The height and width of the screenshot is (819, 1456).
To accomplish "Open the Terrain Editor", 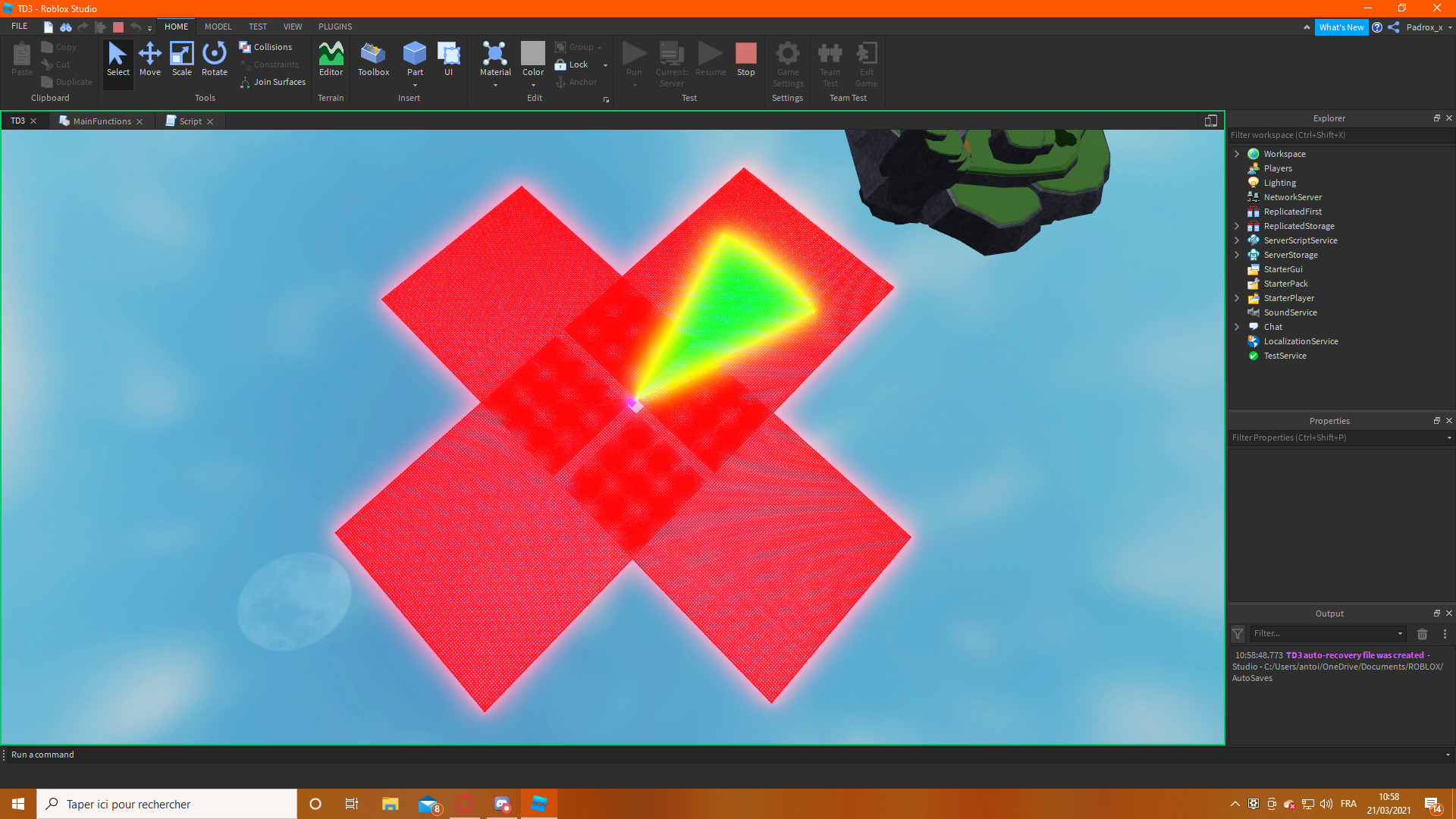I will [331, 59].
